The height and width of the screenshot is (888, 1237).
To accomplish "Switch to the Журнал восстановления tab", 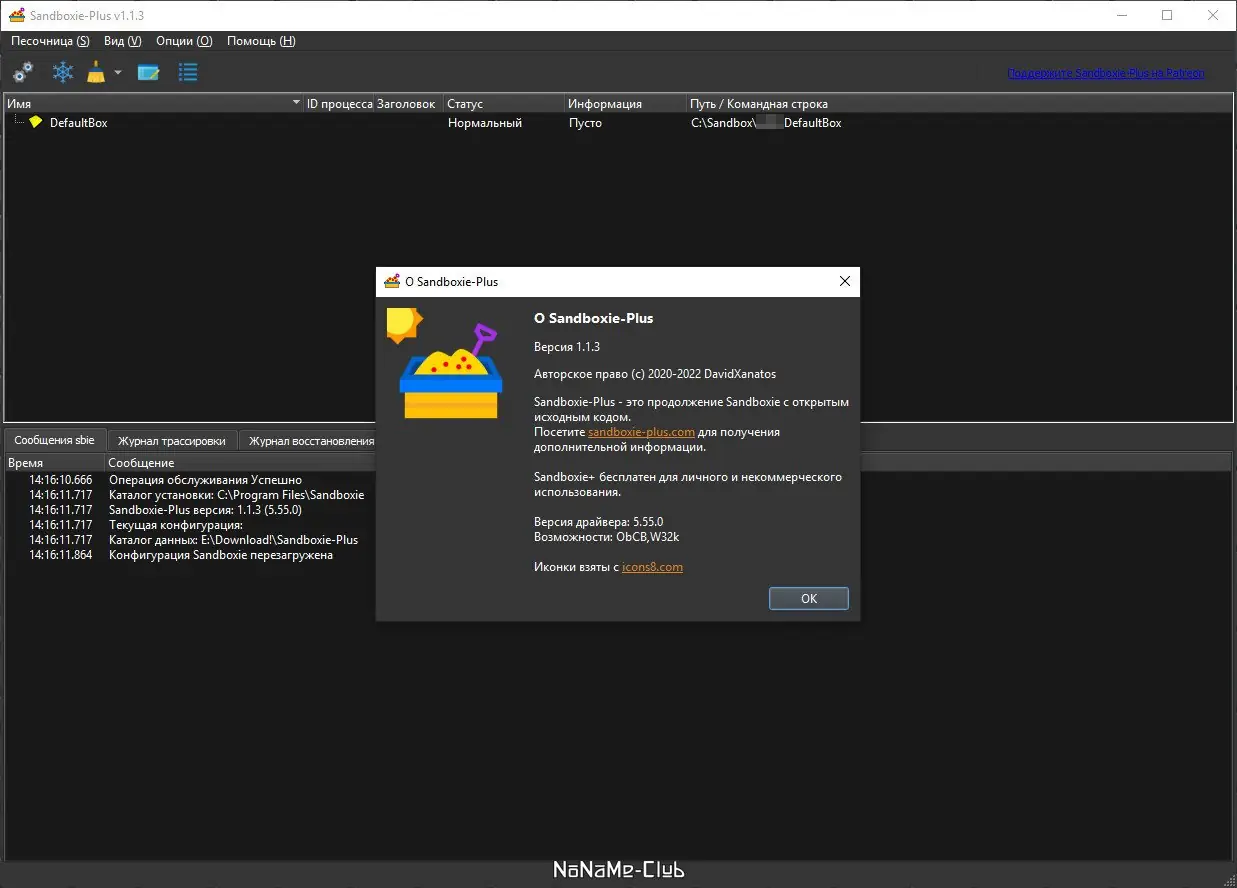I will click(x=308, y=441).
